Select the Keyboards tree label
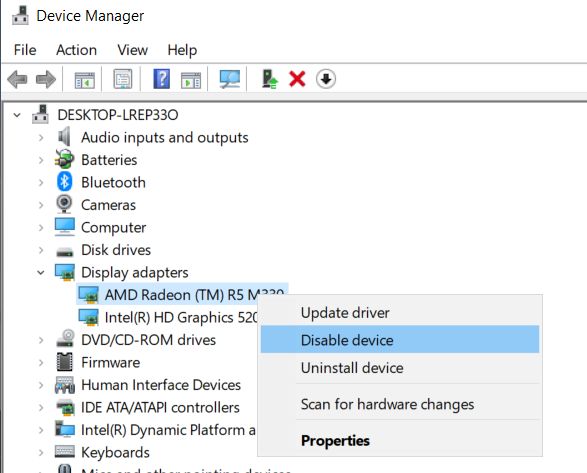The width and height of the screenshot is (587, 473). (x=115, y=452)
